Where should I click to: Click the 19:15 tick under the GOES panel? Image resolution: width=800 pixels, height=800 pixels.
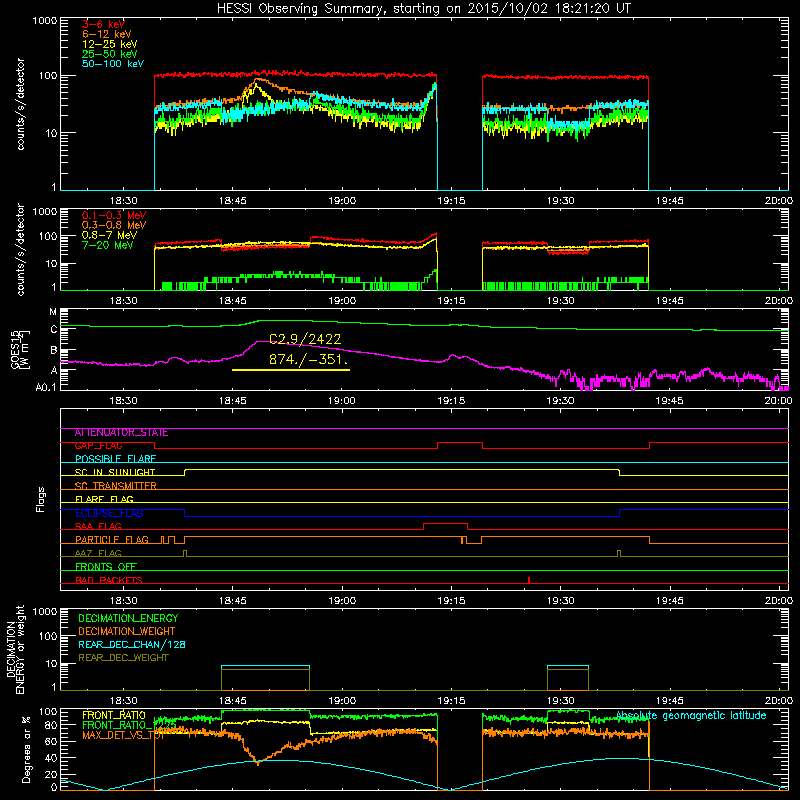(x=451, y=401)
